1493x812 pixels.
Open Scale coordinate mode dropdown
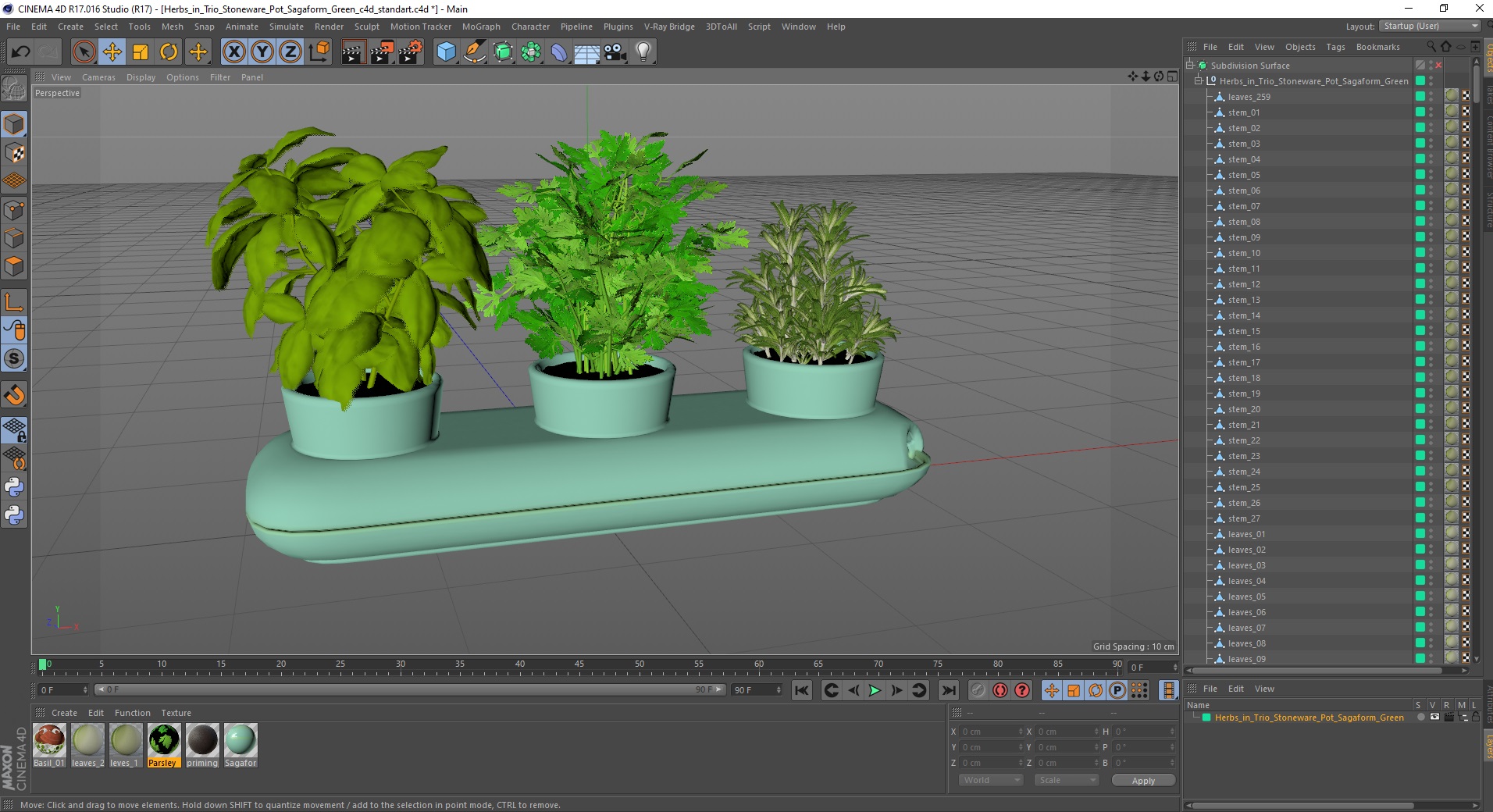click(1066, 780)
